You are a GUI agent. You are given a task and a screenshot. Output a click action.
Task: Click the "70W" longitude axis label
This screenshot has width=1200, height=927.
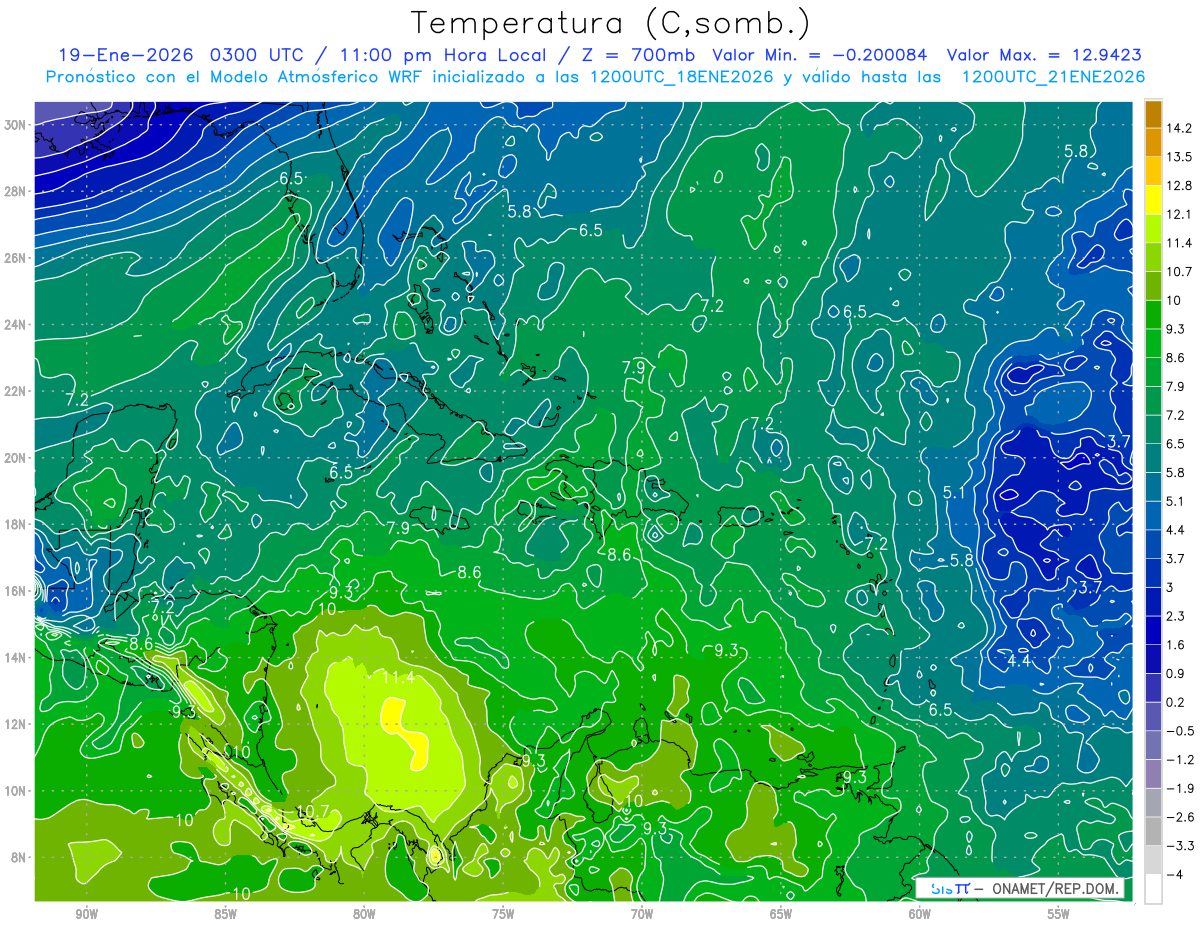pyautogui.click(x=642, y=914)
